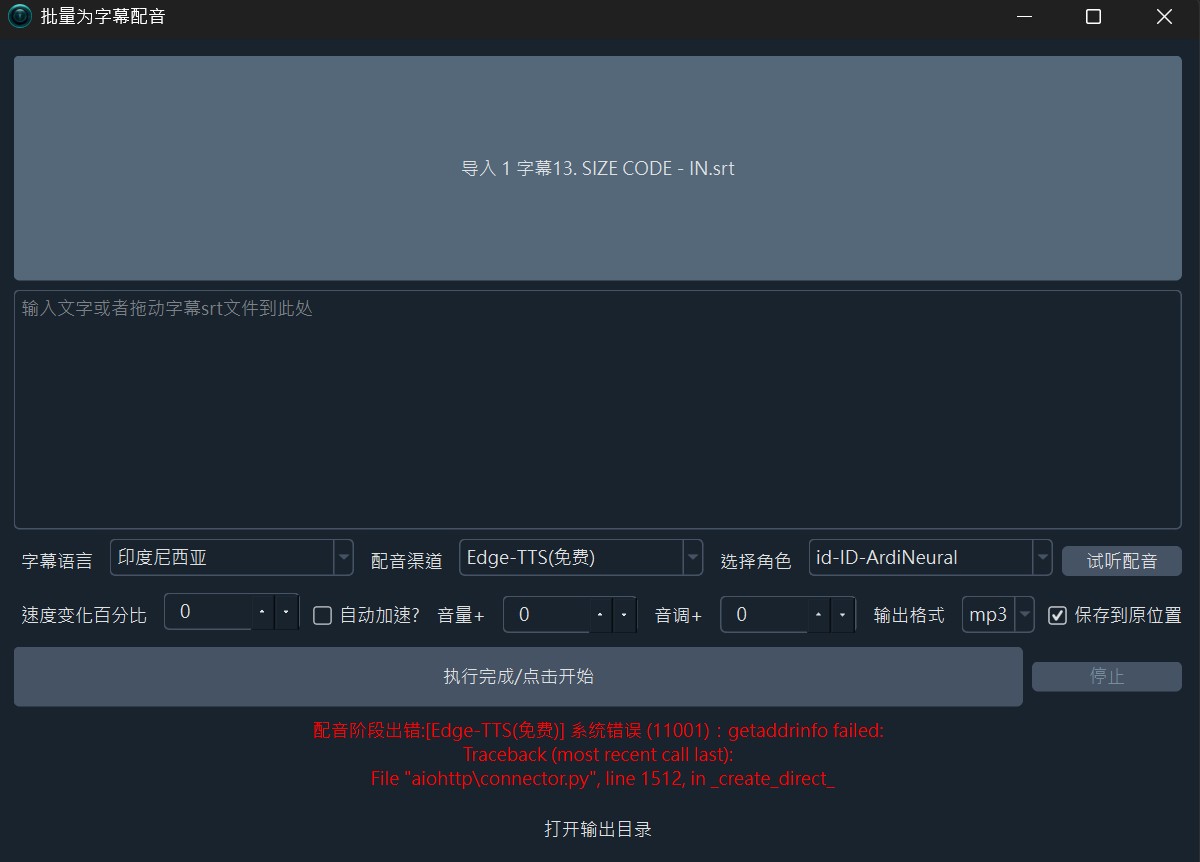This screenshot has height=862, width=1200.
Task: Click the 停止 stop button
Action: coord(1106,677)
